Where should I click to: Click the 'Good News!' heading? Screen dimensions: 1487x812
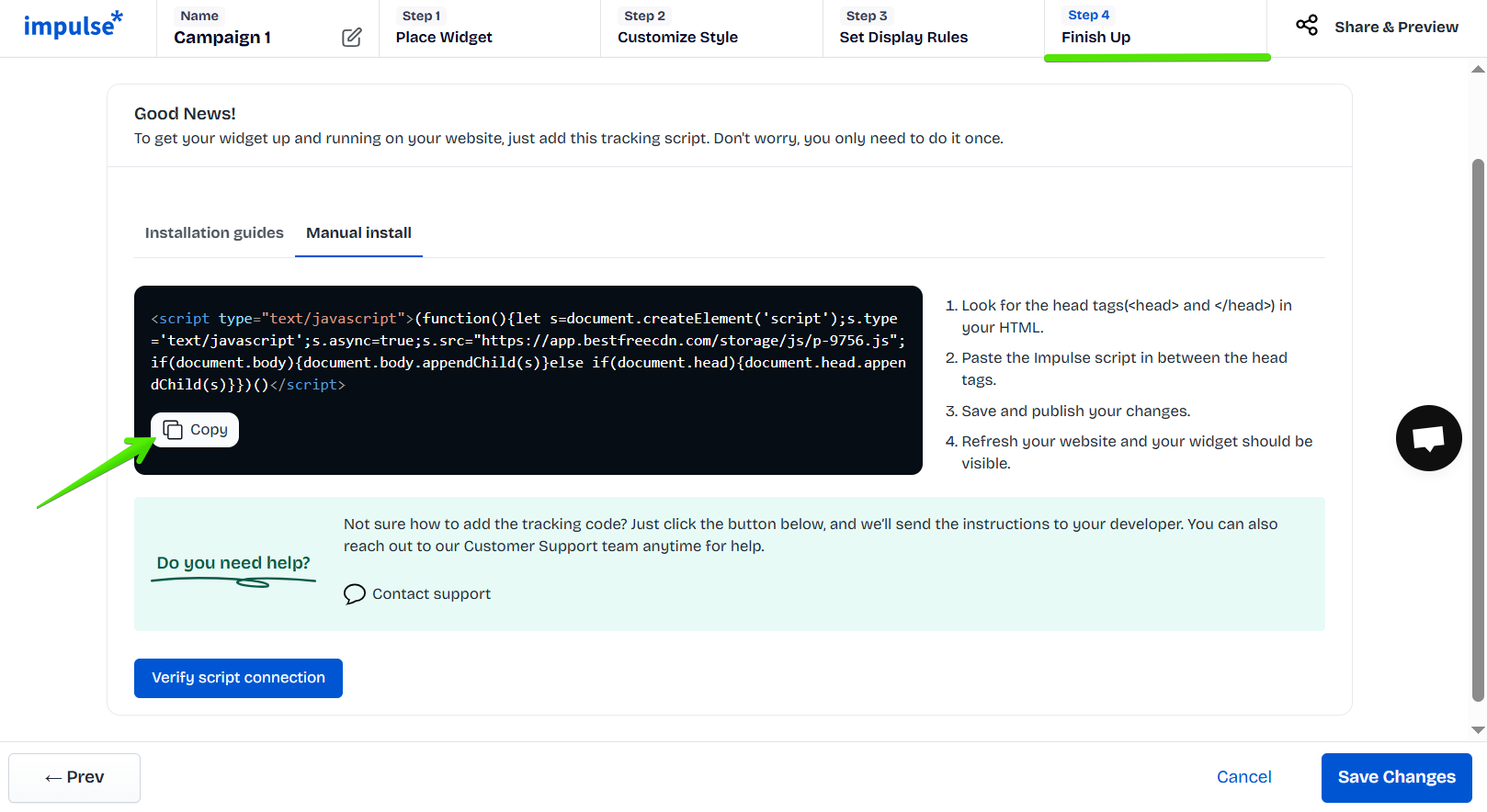coord(185,114)
